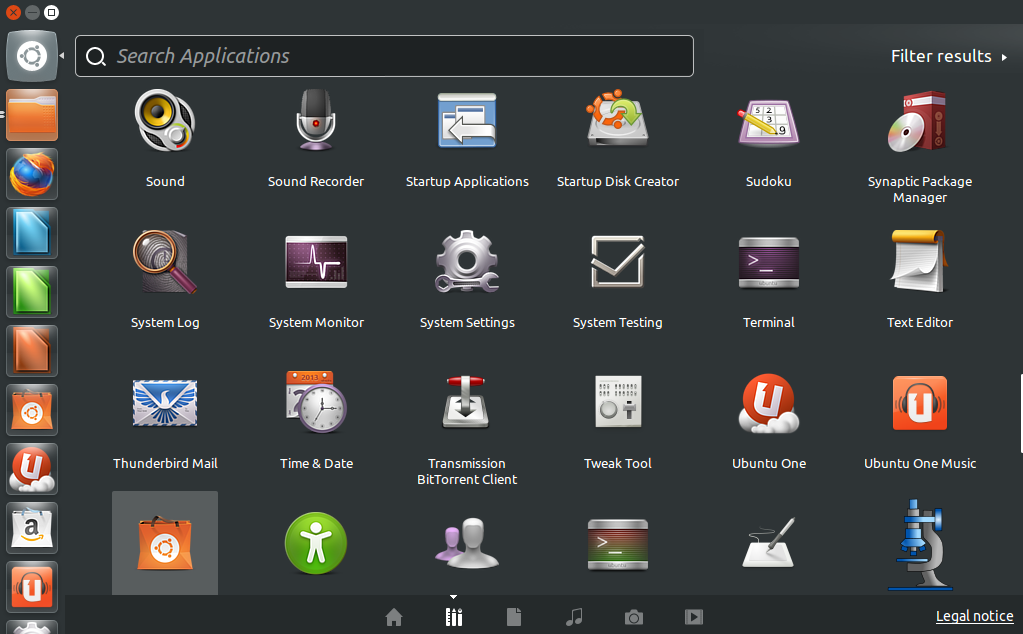Viewport: 1023px width, 634px height.
Task: Click the Search Applications field
Action: click(384, 56)
